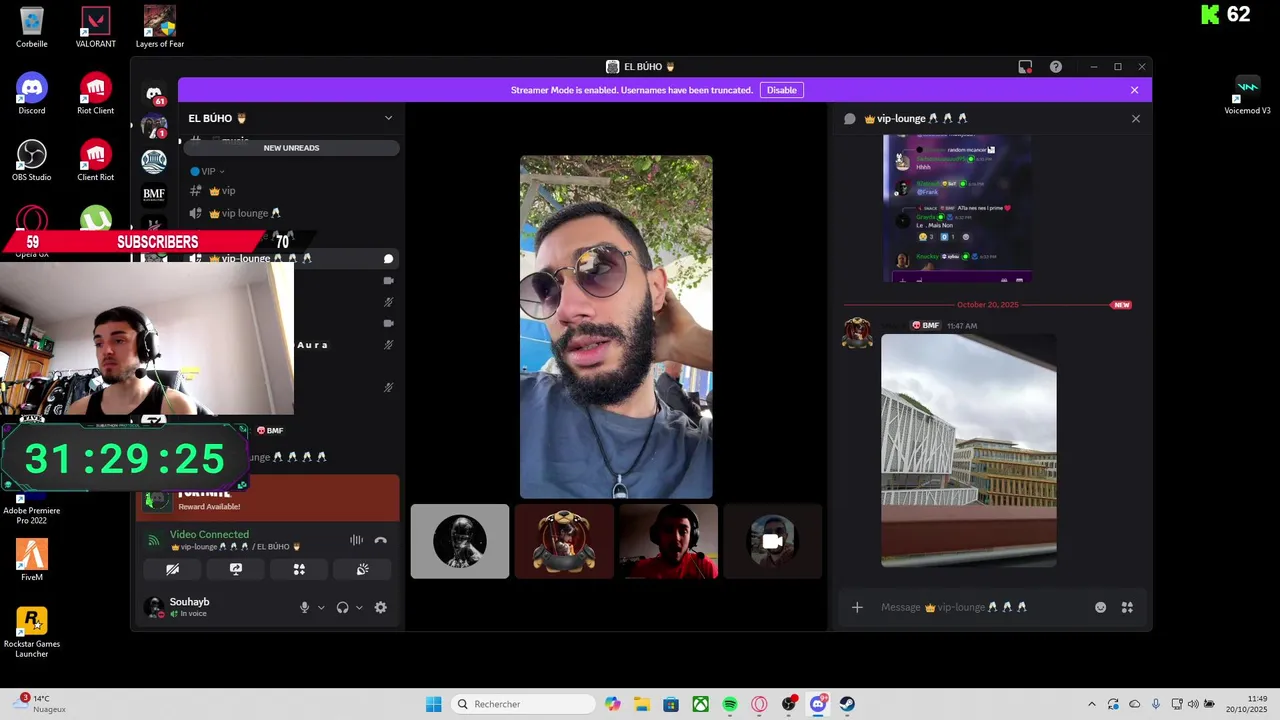Viewport: 1280px width, 720px height.
Task: Open the Xbox app from the taskbar
Action: (x=701, y=704)
